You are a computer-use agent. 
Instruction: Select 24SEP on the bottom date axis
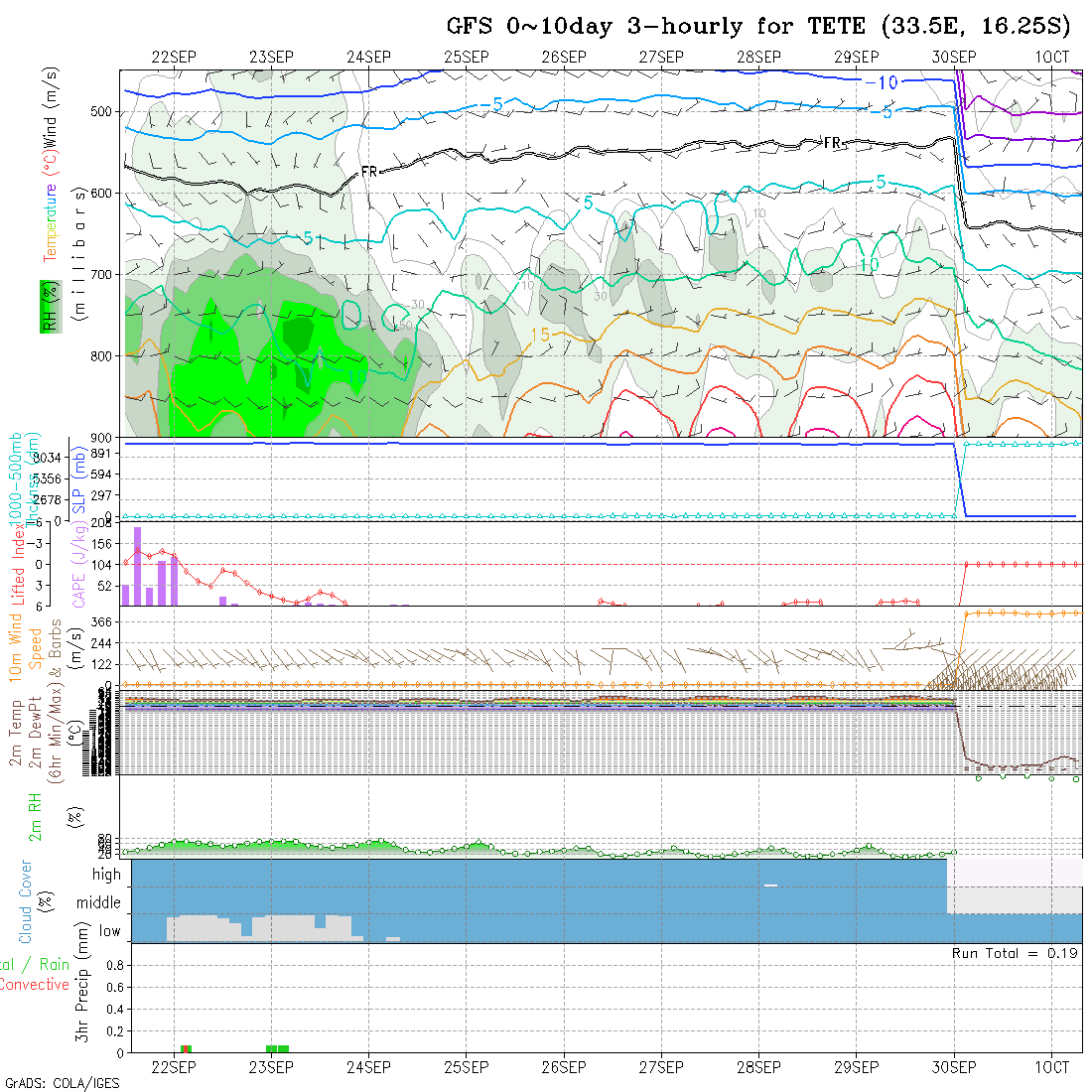(368, 1067)
